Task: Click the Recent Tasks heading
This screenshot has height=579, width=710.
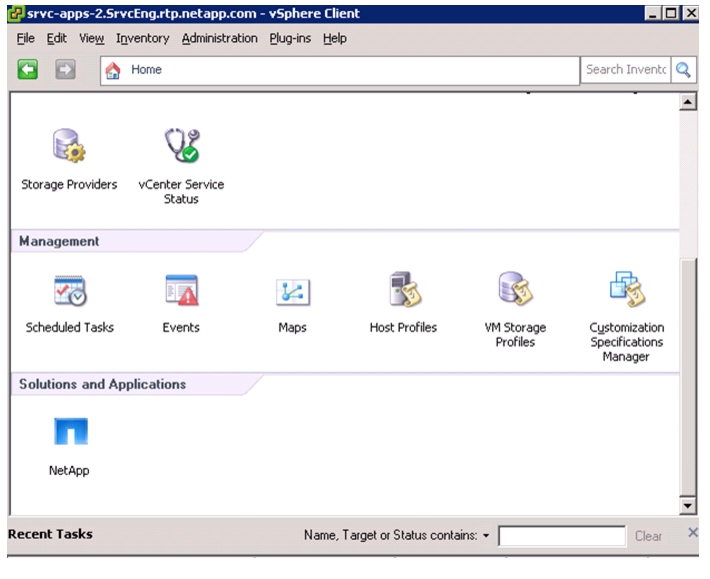Action: pyautogui.click(x=50, y=534)
